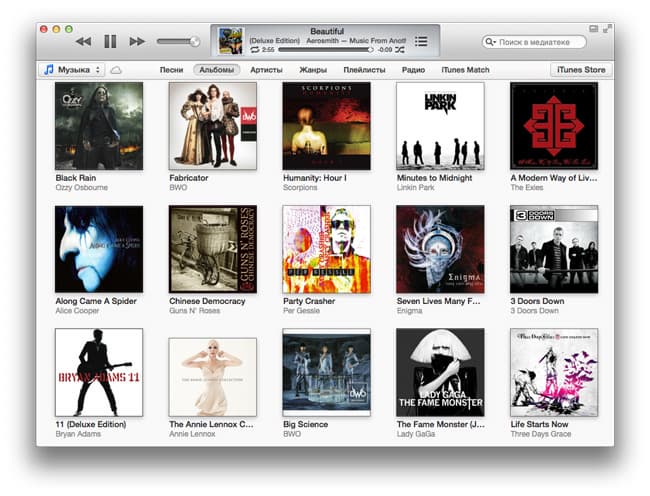Screen dimensions: 650x496
Task: Click the Party Crasher title text
Action: 309,301
